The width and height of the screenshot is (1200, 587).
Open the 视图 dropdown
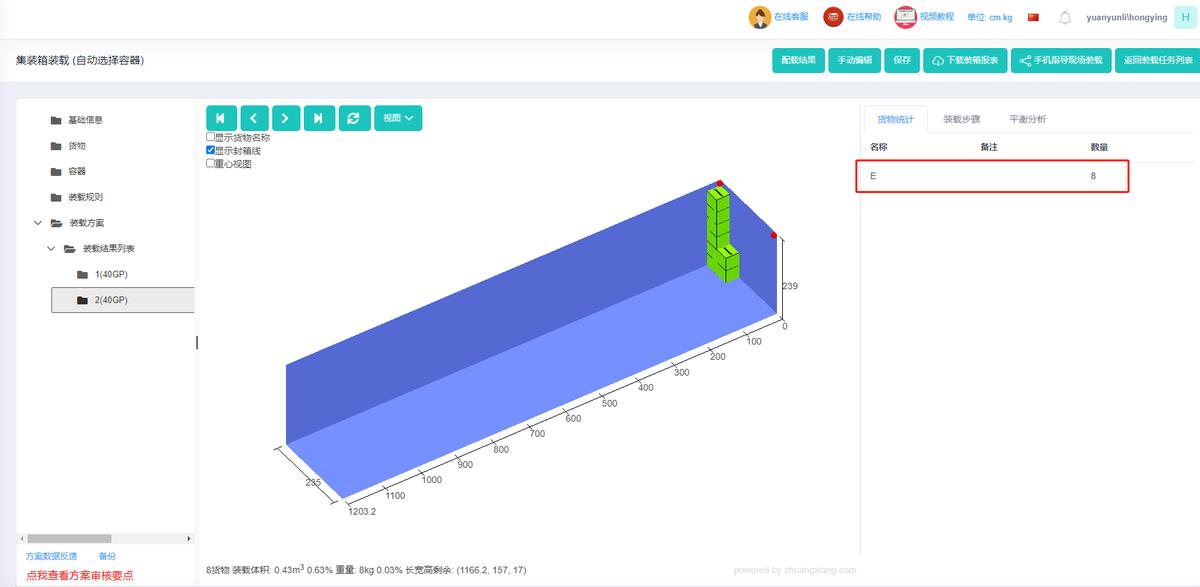(x=398, y=118)
